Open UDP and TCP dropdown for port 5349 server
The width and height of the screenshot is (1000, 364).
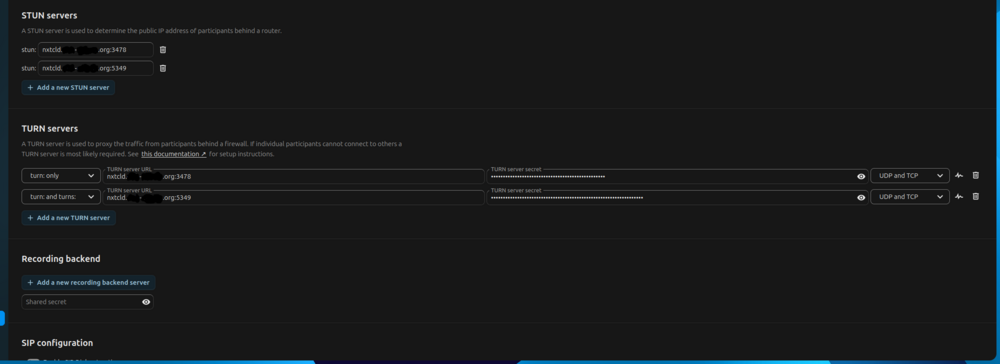[x=910, y=197]
